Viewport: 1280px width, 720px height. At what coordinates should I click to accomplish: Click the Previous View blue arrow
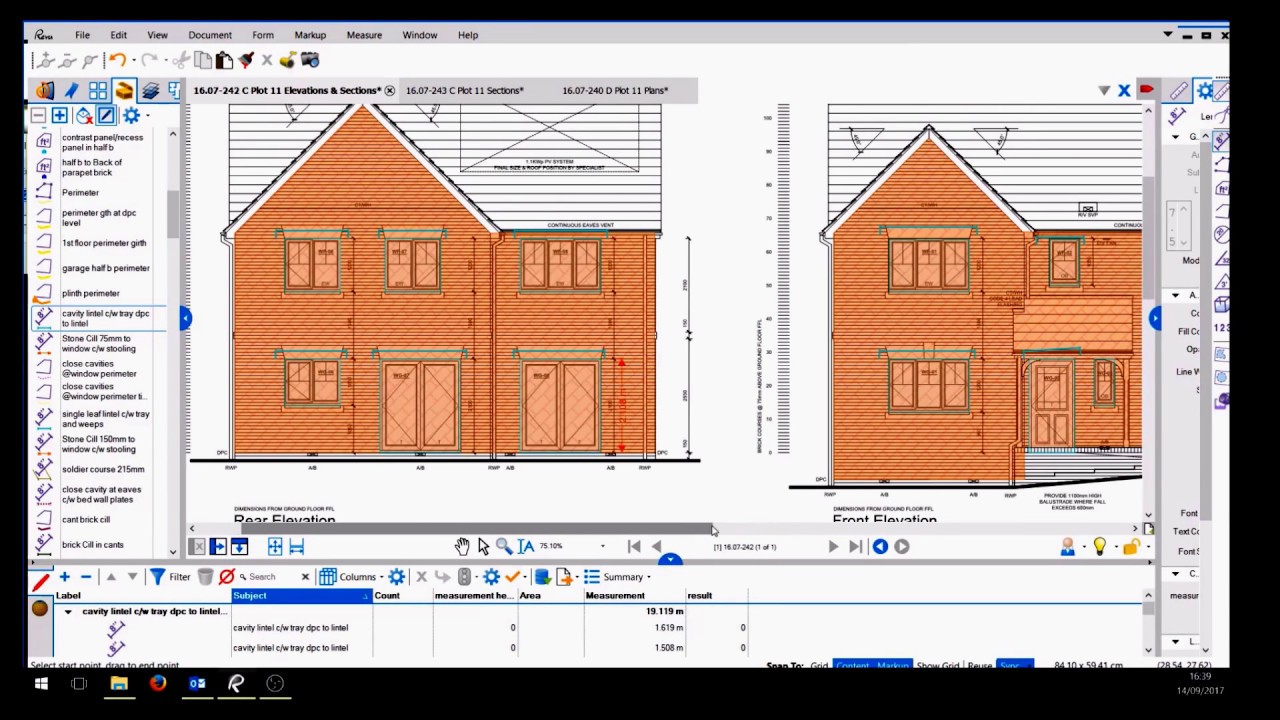point(880,546)
